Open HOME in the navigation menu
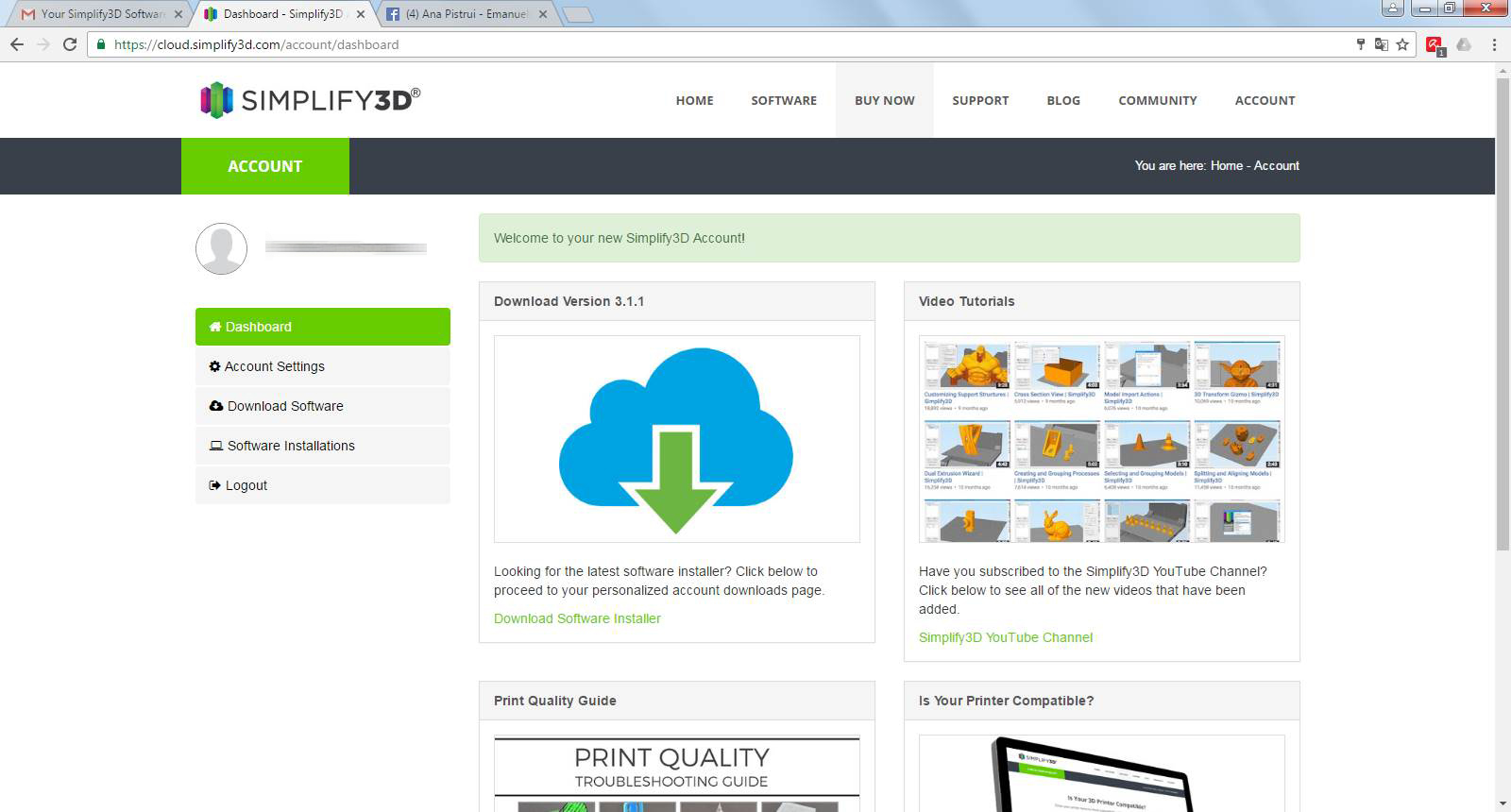This screenshot has width=1511, height=812. (x=695, y=100)
